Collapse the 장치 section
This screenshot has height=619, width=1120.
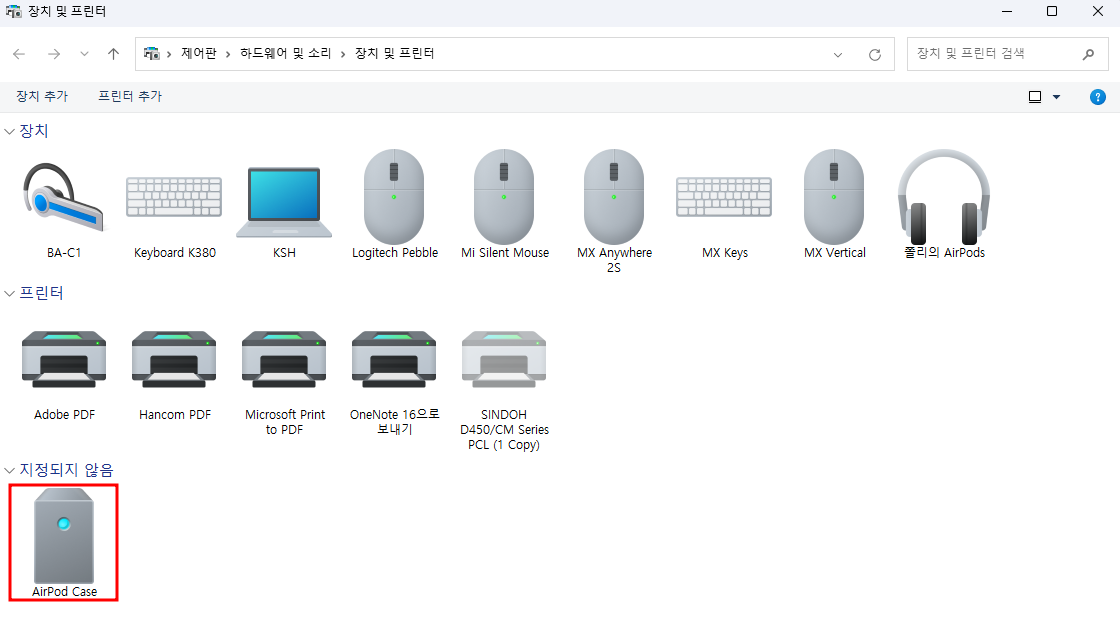tap(9, 132)
